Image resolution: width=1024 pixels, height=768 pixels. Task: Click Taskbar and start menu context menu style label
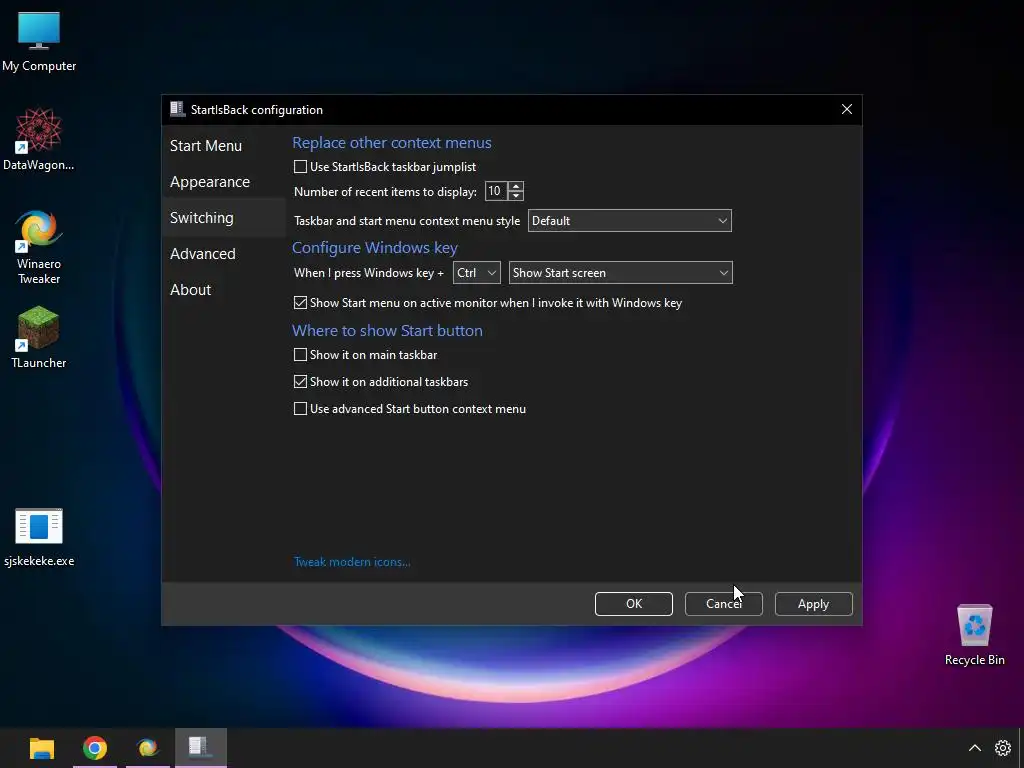[407, 221]
